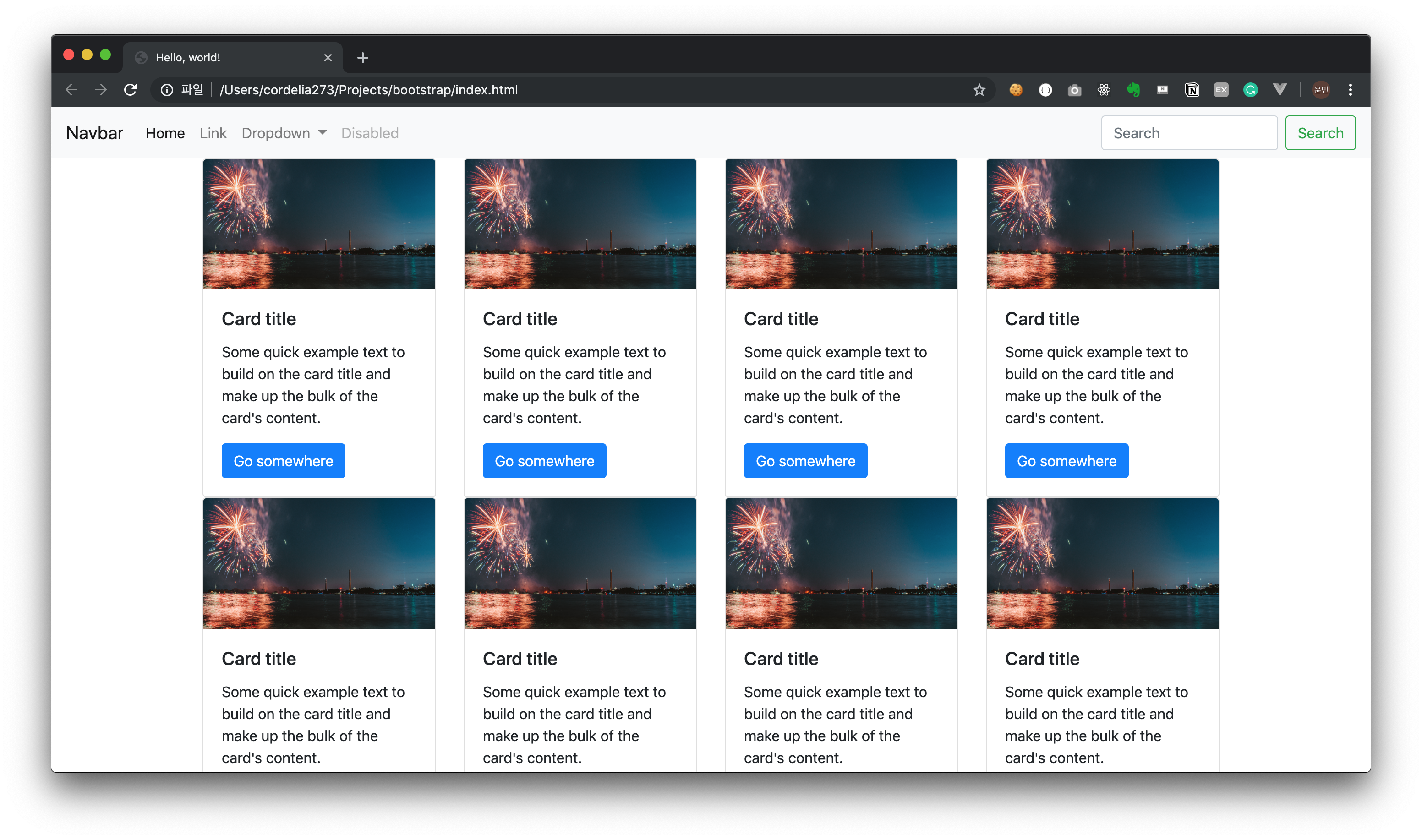Open the user profile avatar menu

coord(1321,90)
